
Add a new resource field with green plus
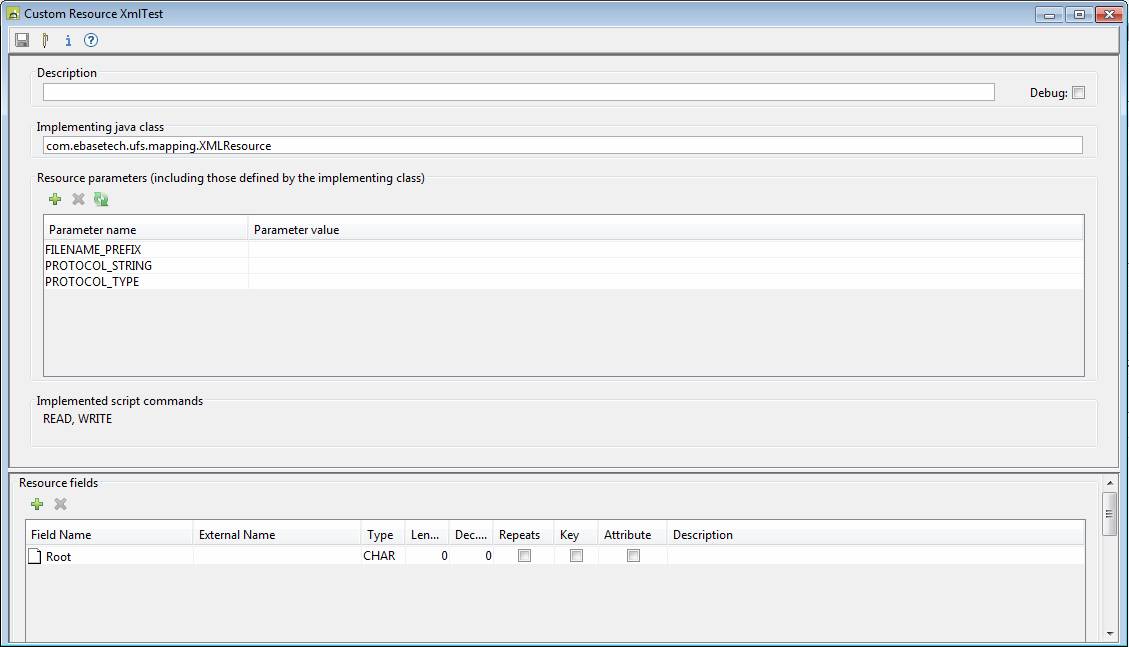pos(37,504)
